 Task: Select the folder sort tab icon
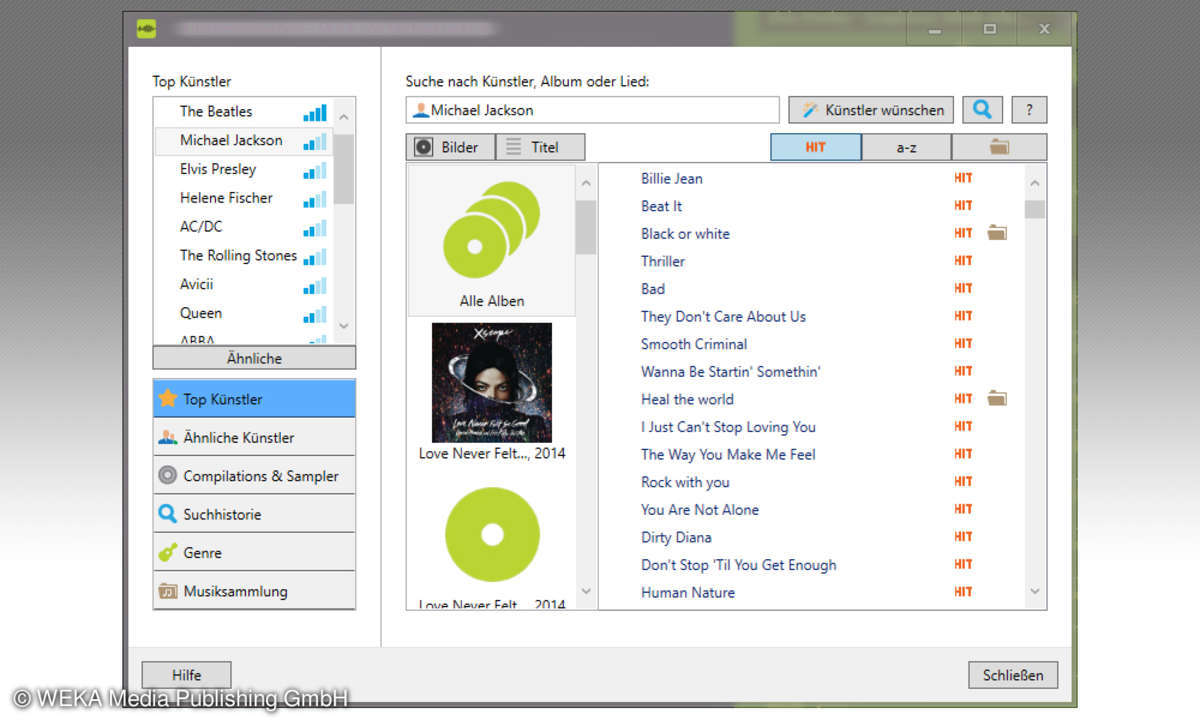coord(999,147)
